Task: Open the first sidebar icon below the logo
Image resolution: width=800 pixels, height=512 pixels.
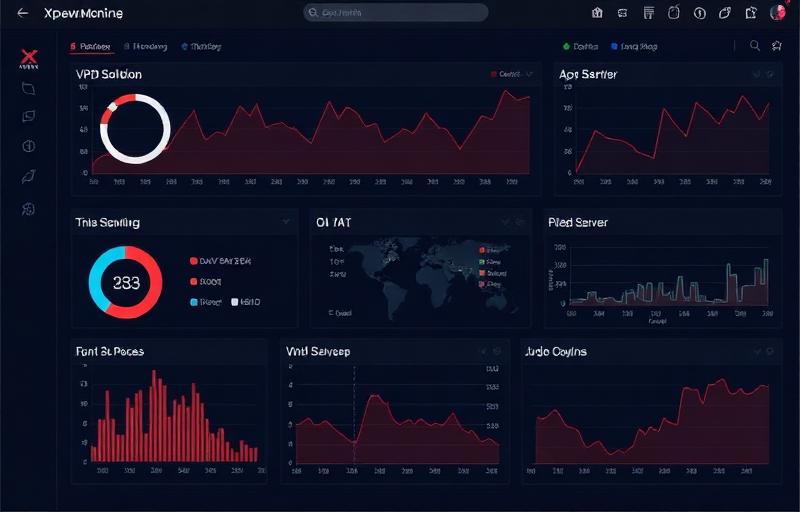Action: pos(29,88)
